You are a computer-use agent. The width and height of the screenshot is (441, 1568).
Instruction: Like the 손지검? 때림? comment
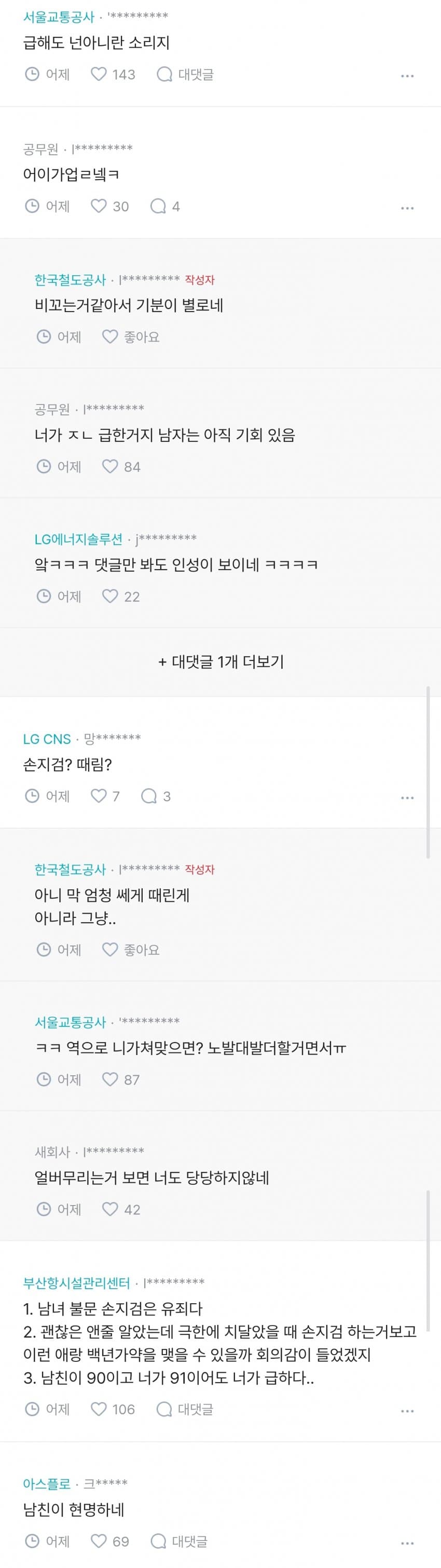(x=99, y=795)
